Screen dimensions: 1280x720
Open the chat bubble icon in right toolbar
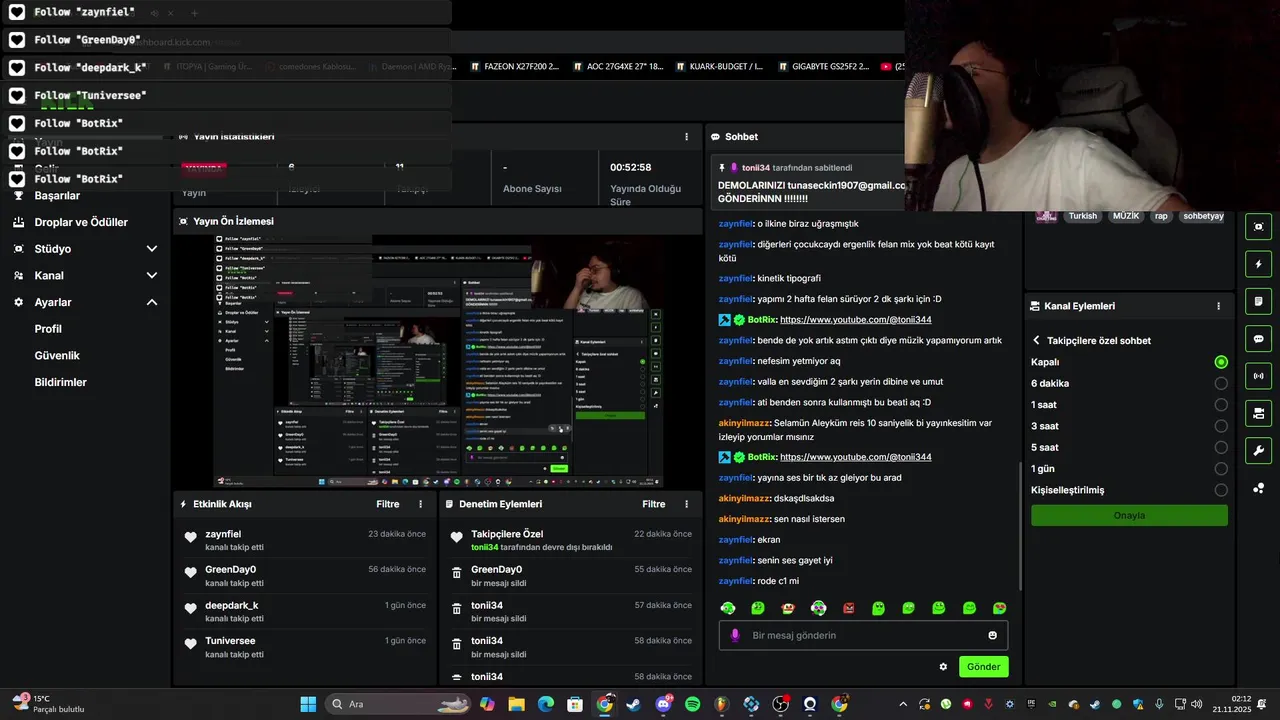tap(1258, 338)
